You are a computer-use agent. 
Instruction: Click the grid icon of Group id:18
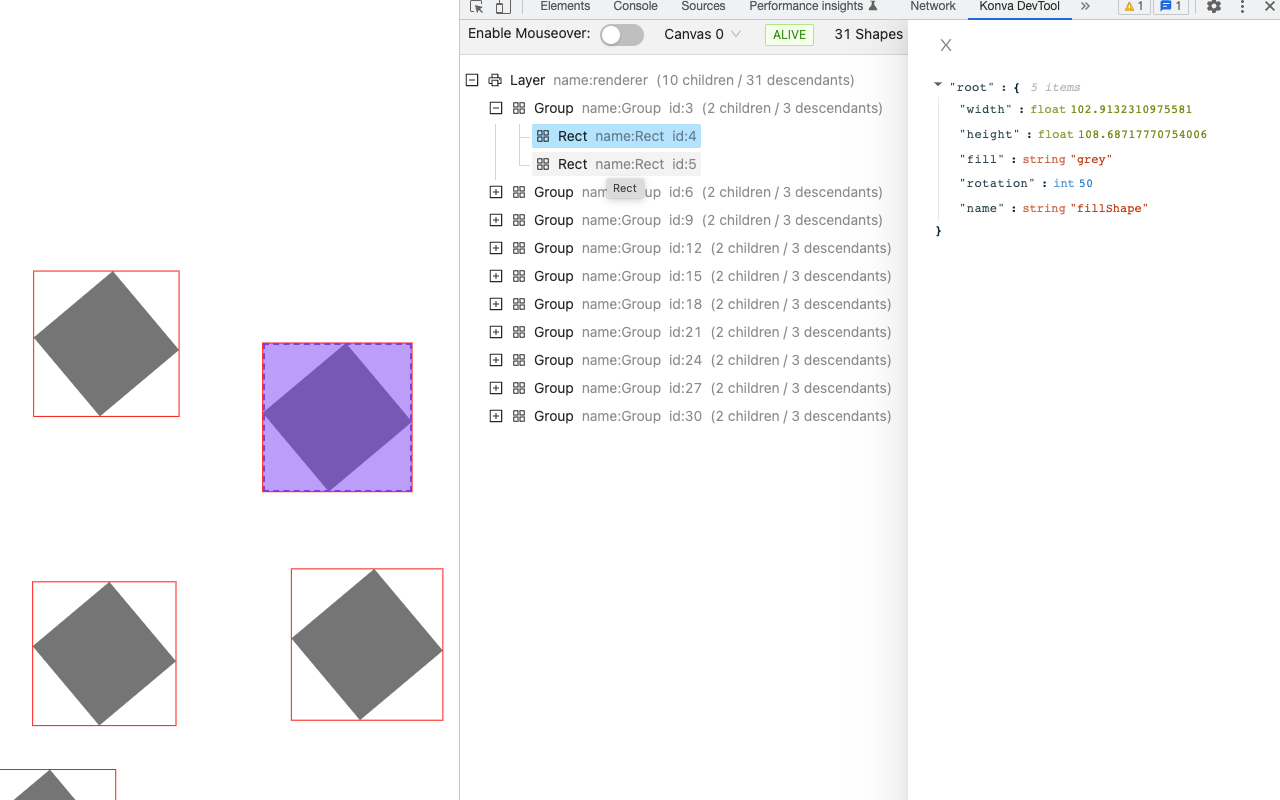519,304
